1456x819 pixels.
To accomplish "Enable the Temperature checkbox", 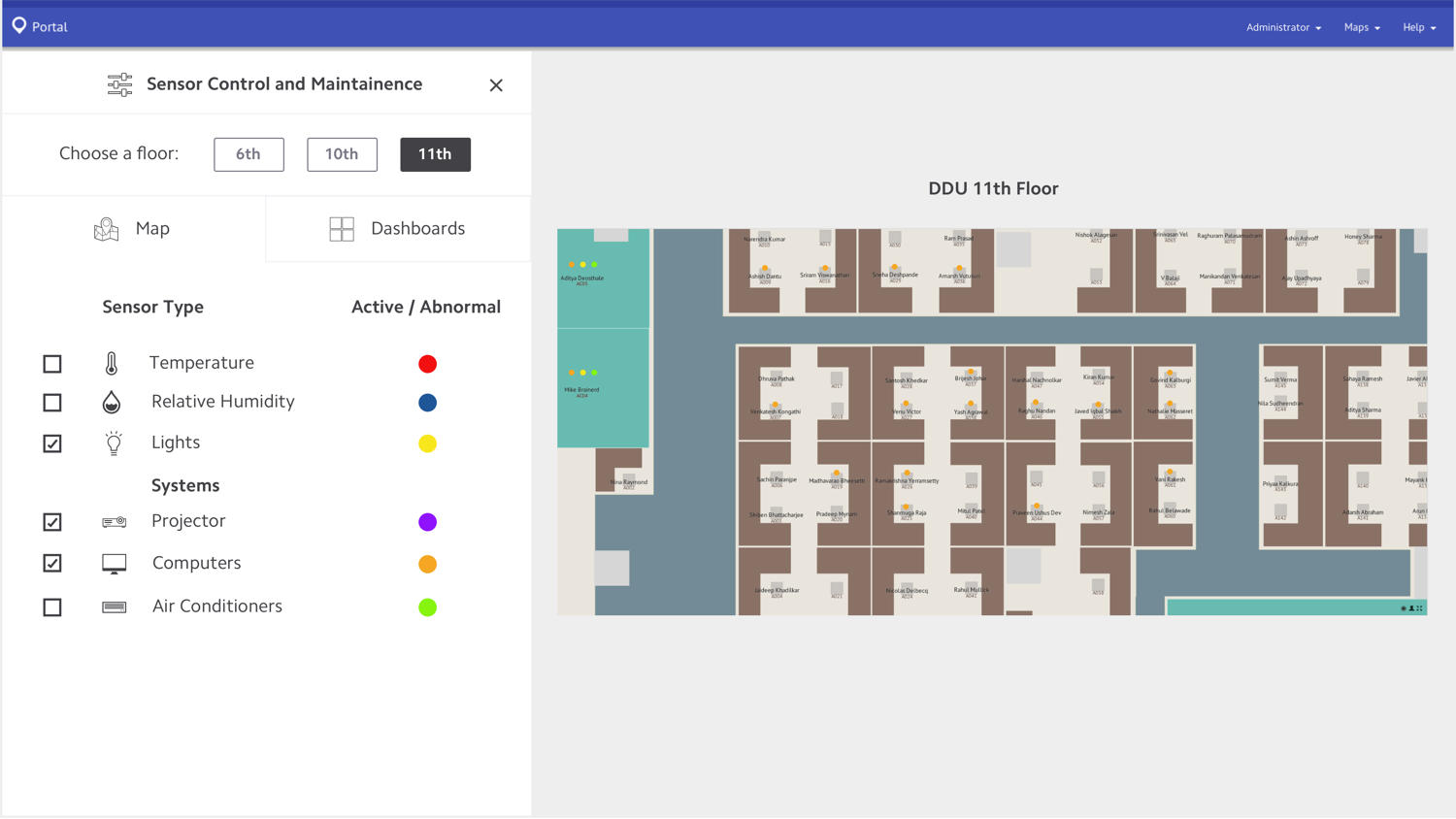I will [x=52, y=364].
